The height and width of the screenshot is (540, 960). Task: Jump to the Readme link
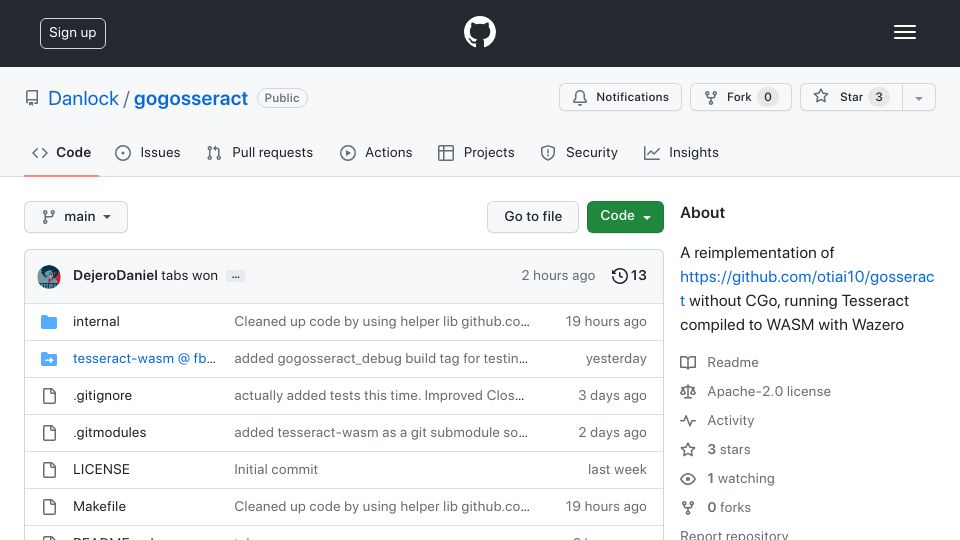[732, 362]
